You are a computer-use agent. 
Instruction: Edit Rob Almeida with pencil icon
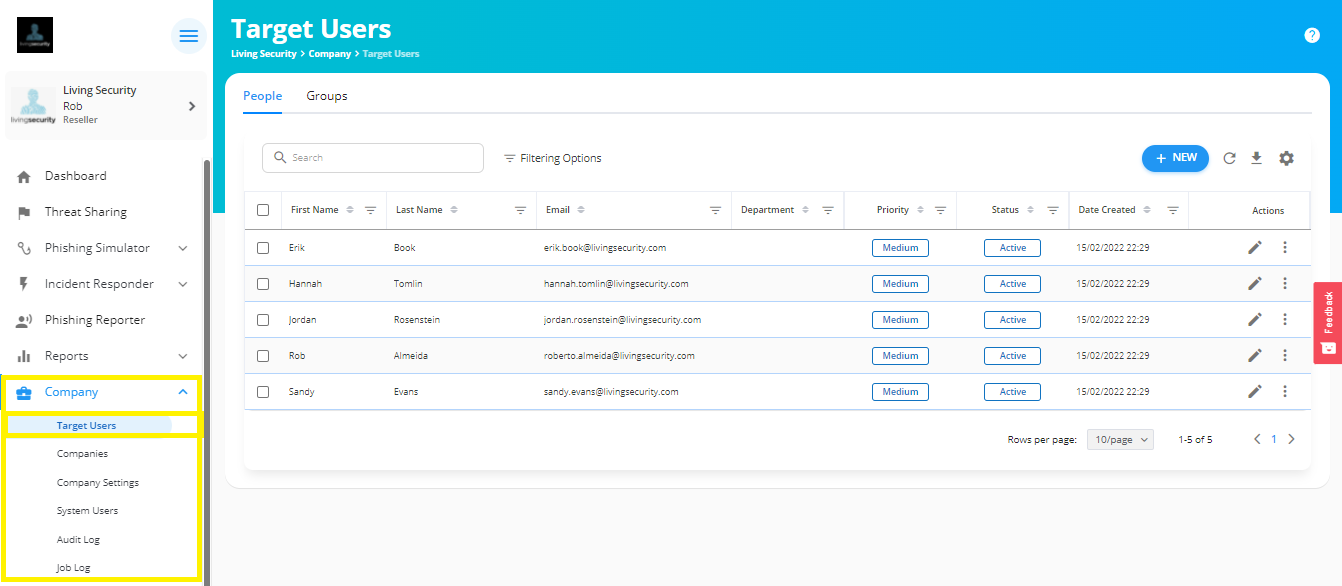coord(1255,356)
